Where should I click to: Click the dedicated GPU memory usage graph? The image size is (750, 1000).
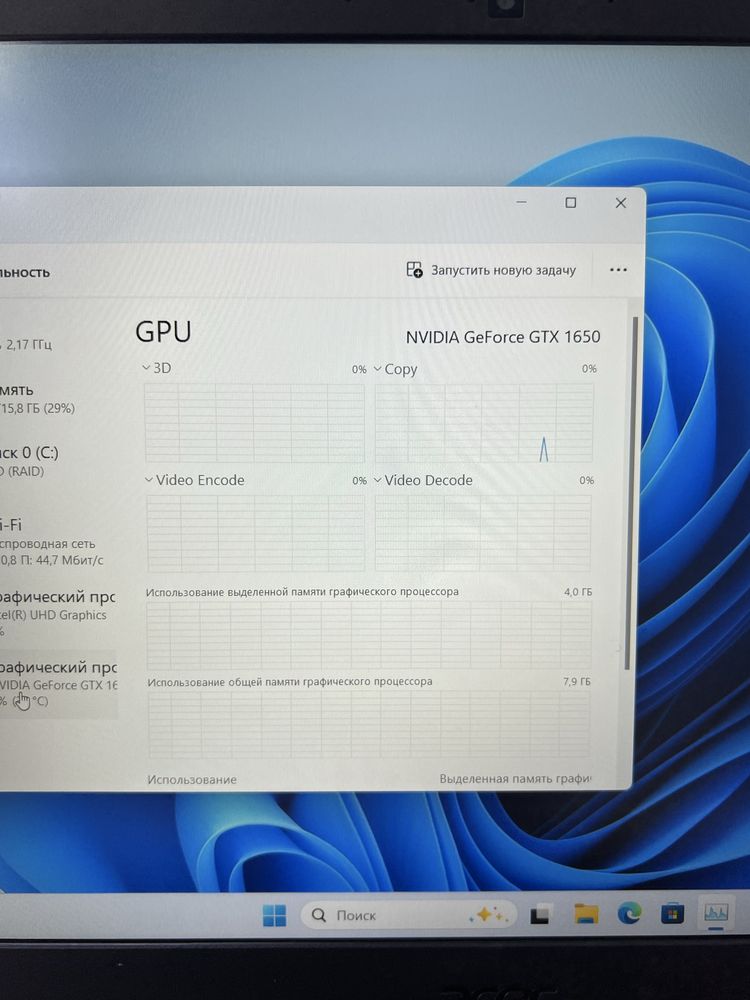click(x=369, y=635)
